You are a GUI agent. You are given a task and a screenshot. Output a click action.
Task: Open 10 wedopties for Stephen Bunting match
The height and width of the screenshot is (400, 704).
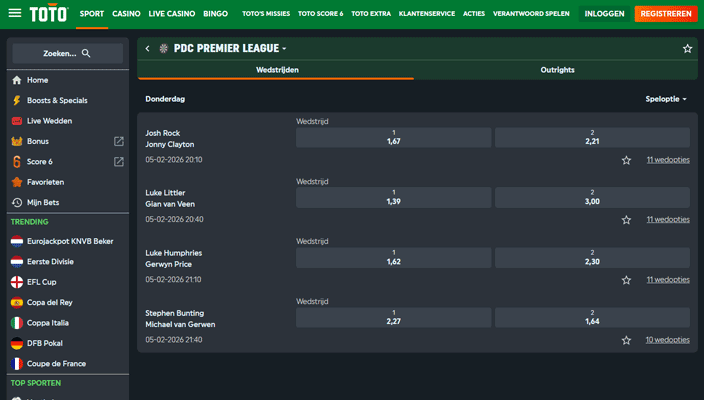coord(668,340)
